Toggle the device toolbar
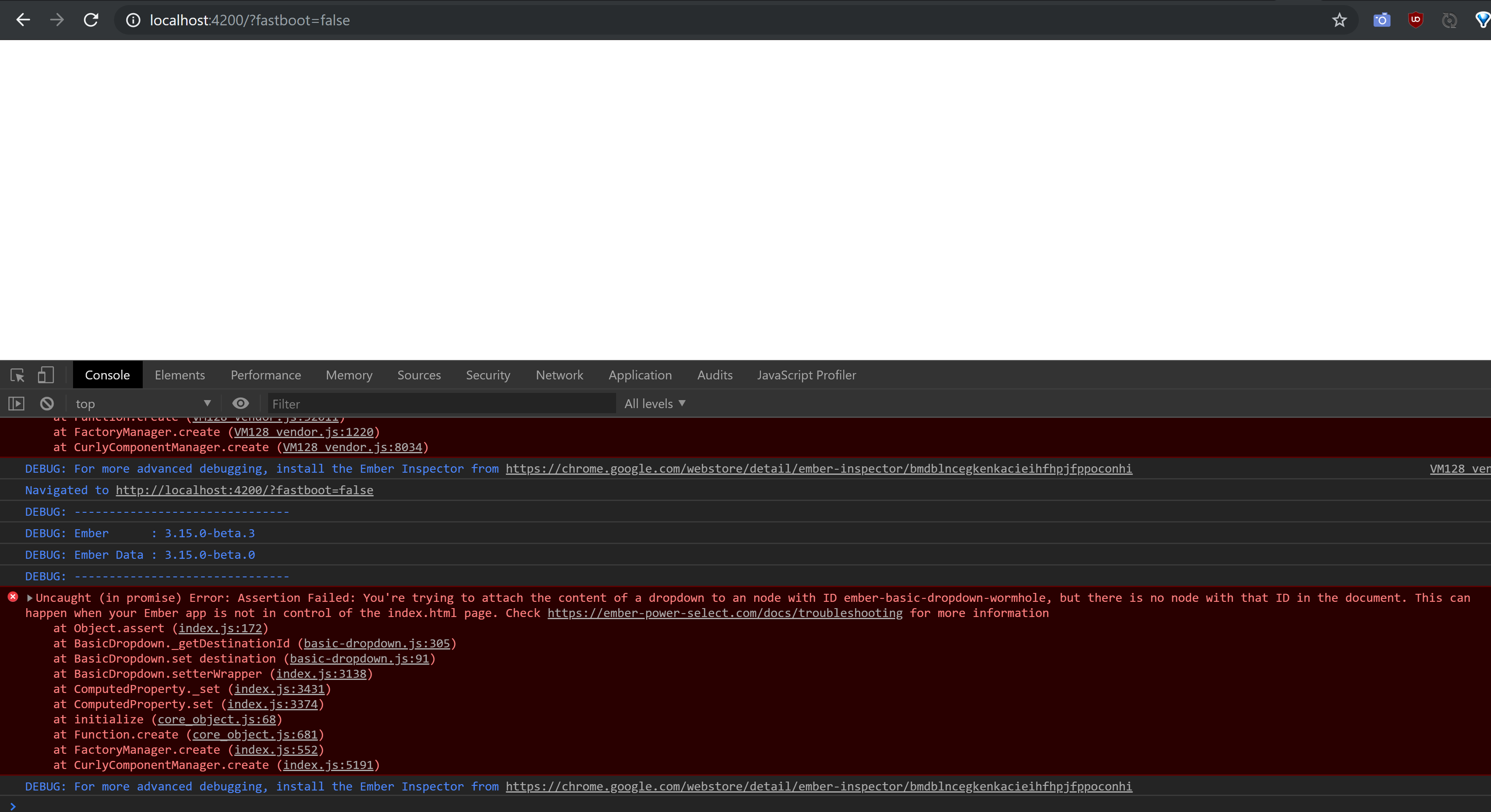 [46, 375]
